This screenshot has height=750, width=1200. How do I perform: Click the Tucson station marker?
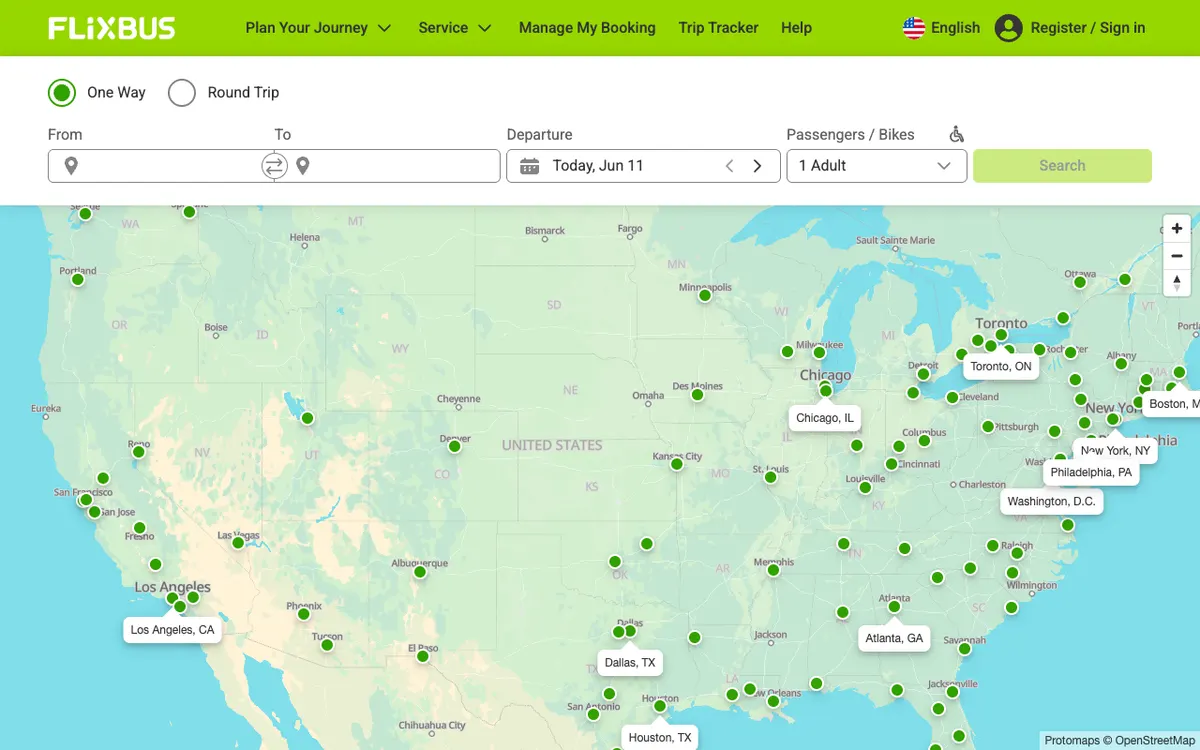pos(327,645)
